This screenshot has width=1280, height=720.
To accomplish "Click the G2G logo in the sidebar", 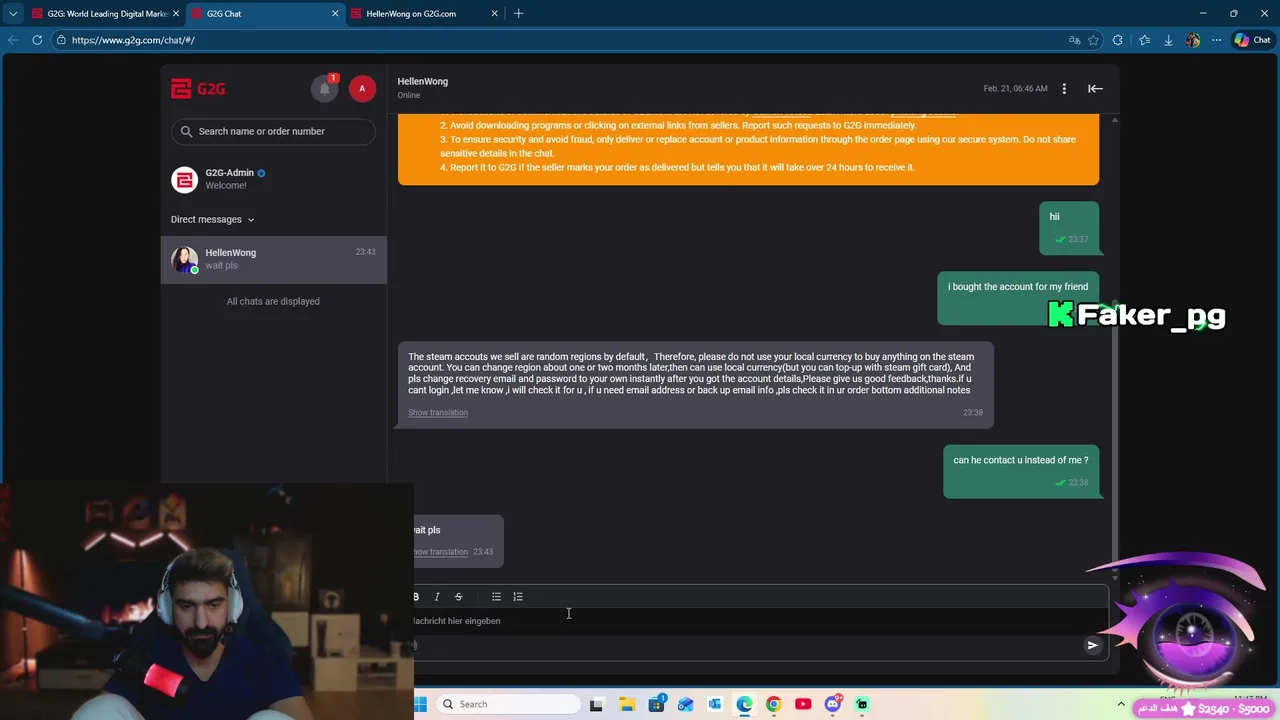I will point(198,89).
